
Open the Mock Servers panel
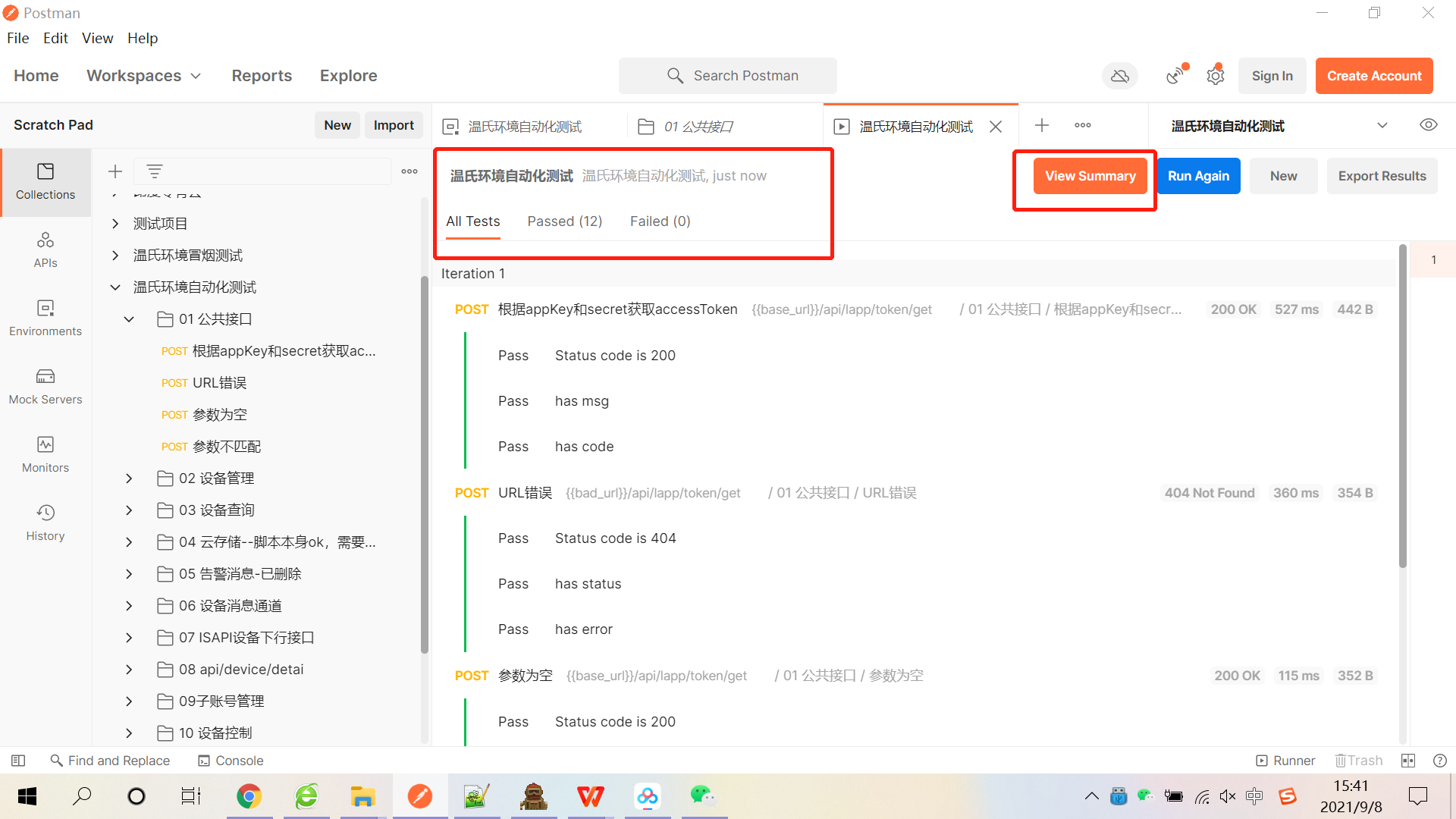click(45, 386)
